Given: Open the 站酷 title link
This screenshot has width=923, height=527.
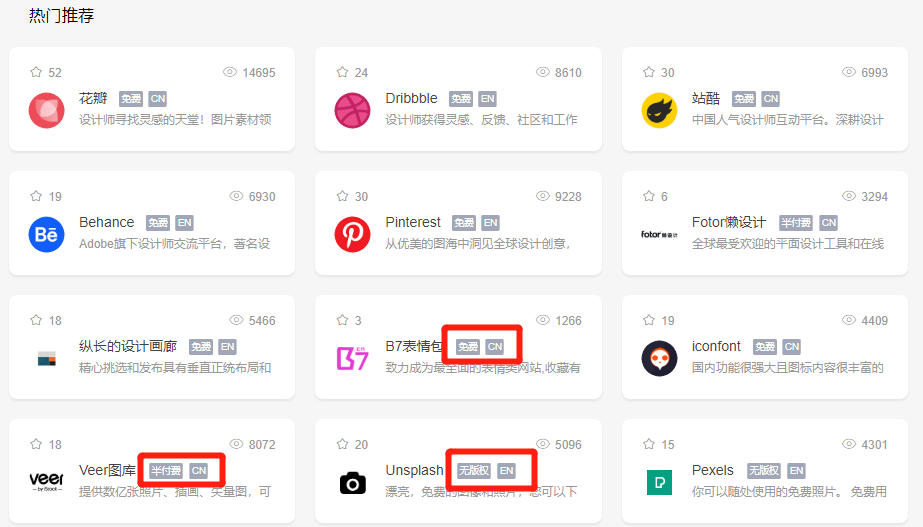Looking at the screenshot, I should tap(706, 98).
